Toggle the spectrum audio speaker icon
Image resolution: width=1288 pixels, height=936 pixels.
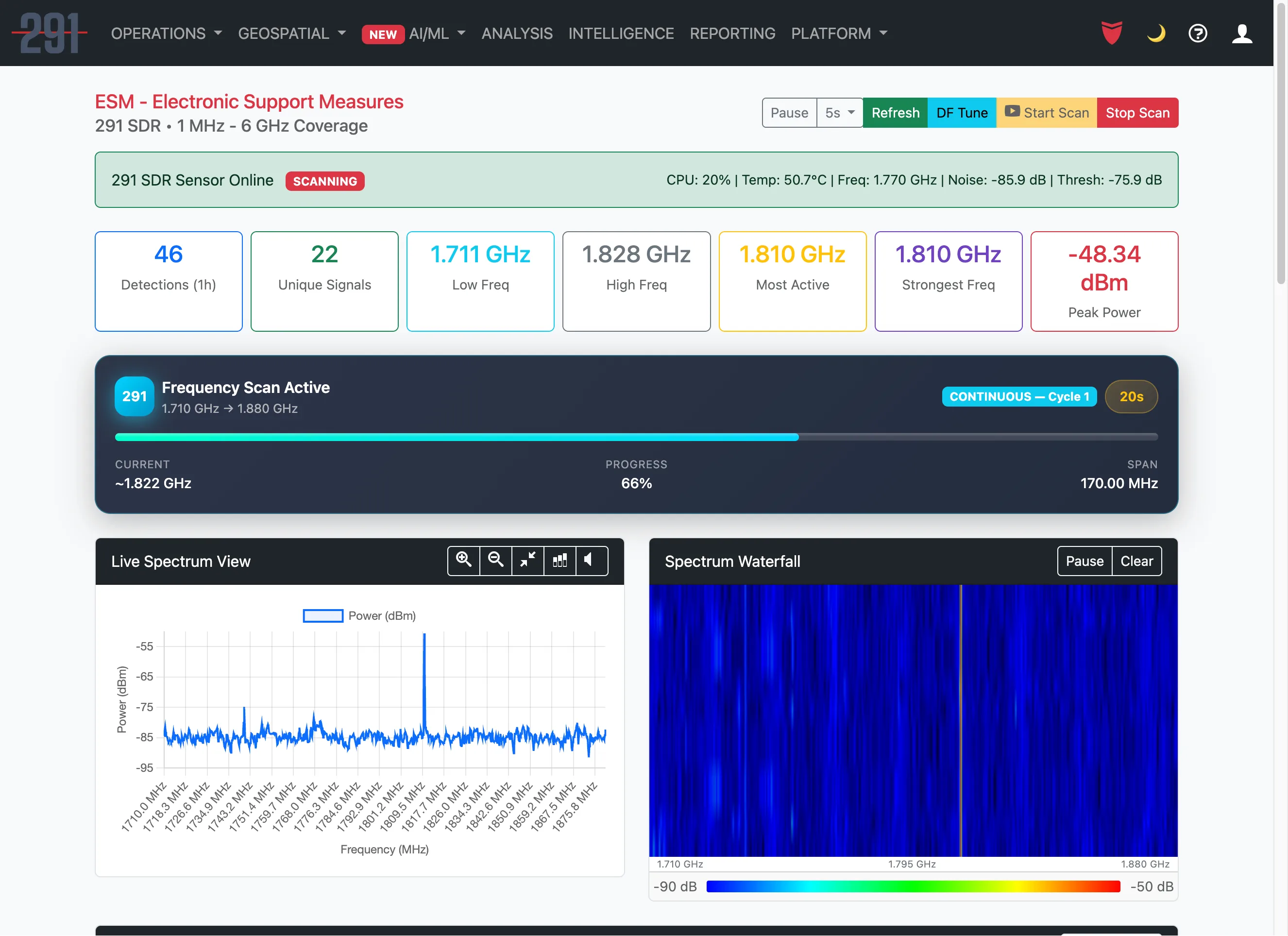591,561
